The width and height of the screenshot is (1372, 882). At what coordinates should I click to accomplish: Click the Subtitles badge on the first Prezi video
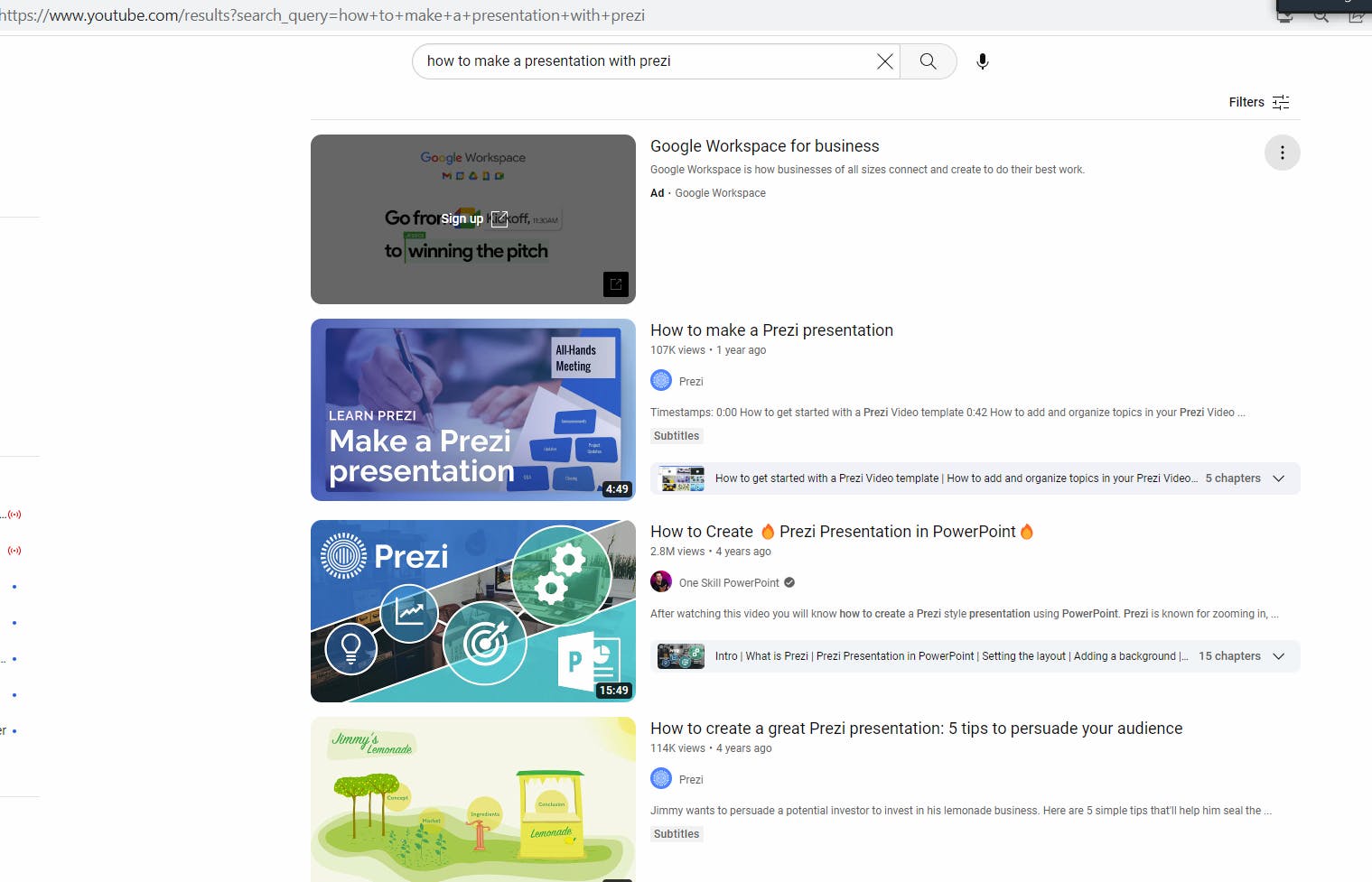coord(677,436)
